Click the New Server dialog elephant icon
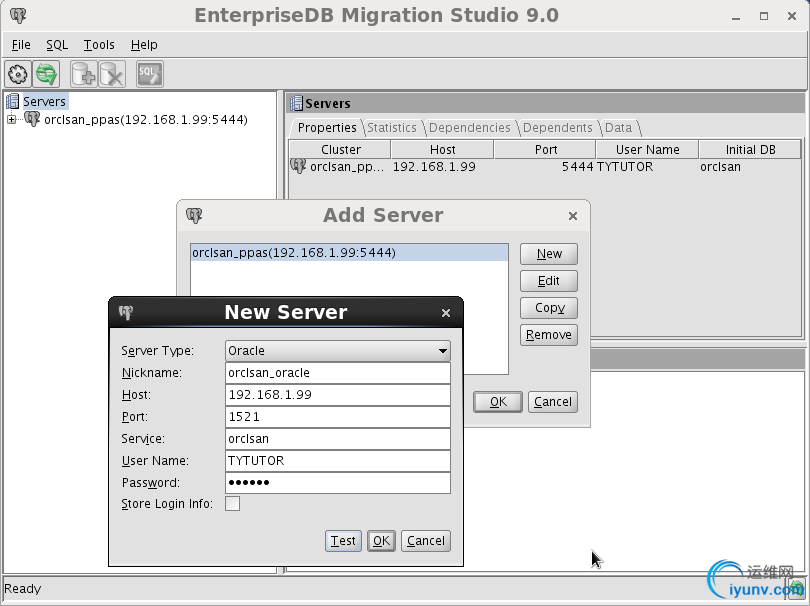This screenshot has width=810, height=606. (x=126, y=312)
